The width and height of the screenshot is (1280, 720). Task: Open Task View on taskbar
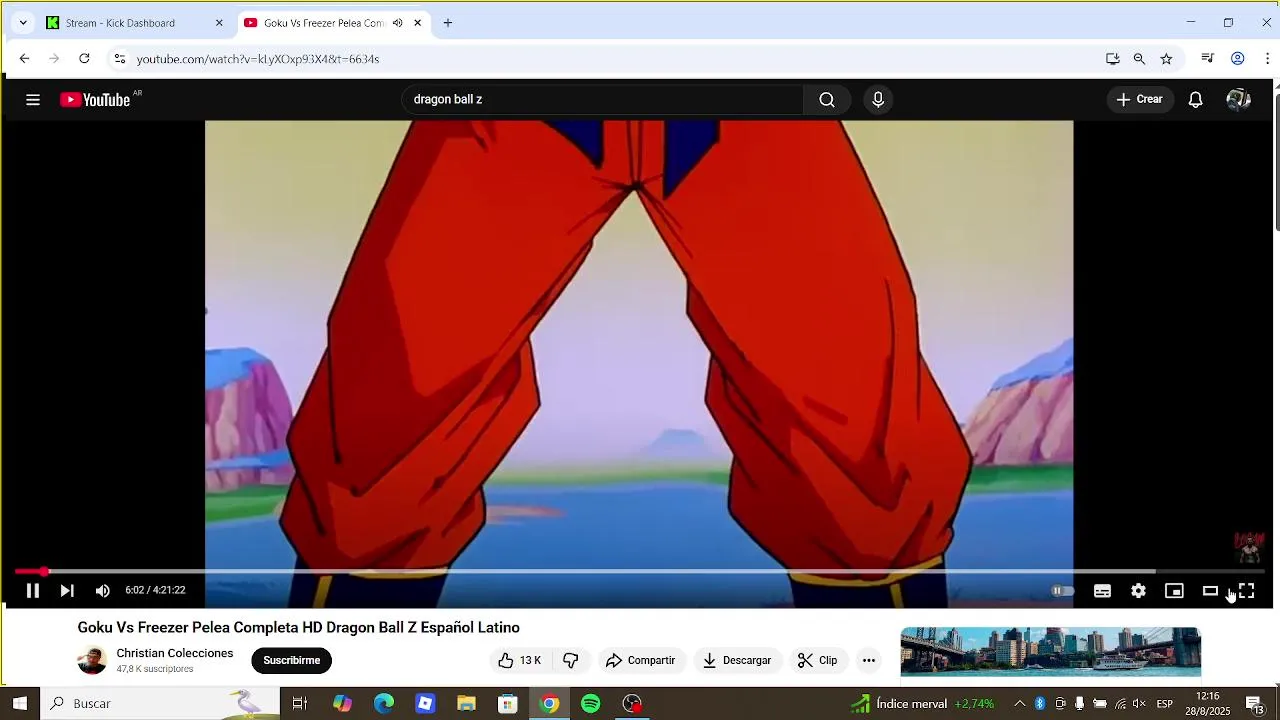pyautogui.click(x=299, y=703)
